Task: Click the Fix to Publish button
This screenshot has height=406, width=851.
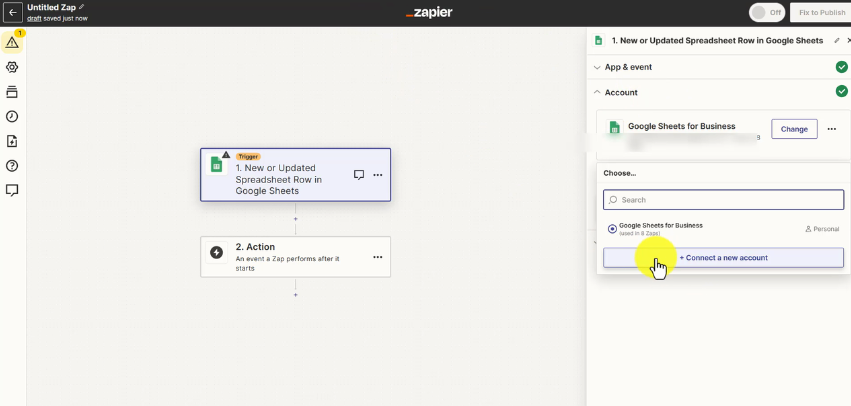Action: pos(822,12)
